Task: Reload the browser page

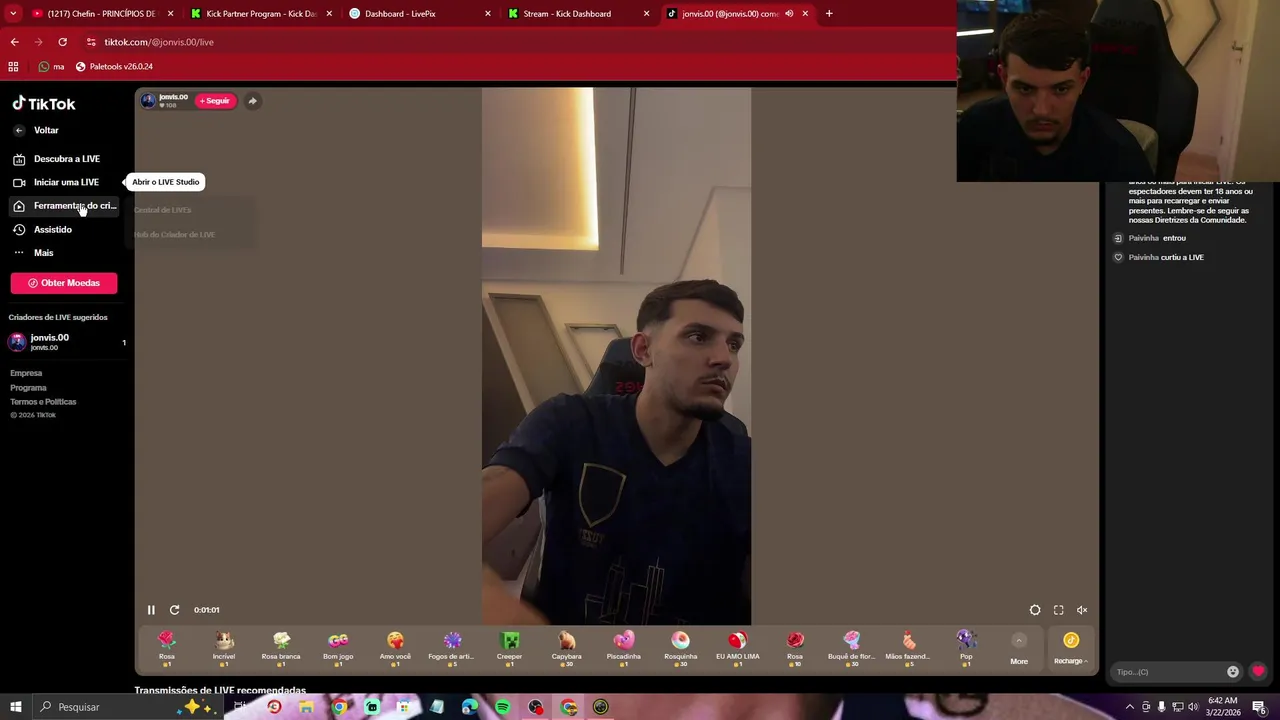Action: point(62,42)
